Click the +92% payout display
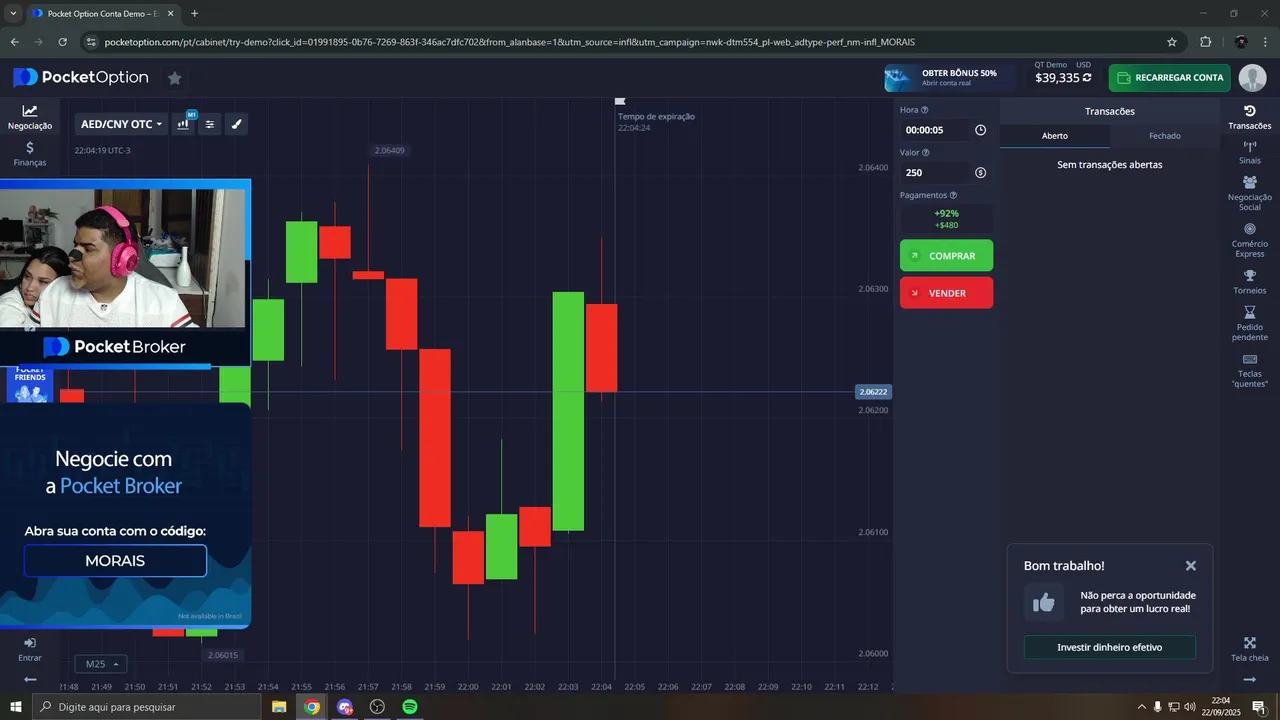 coord(946,219)
